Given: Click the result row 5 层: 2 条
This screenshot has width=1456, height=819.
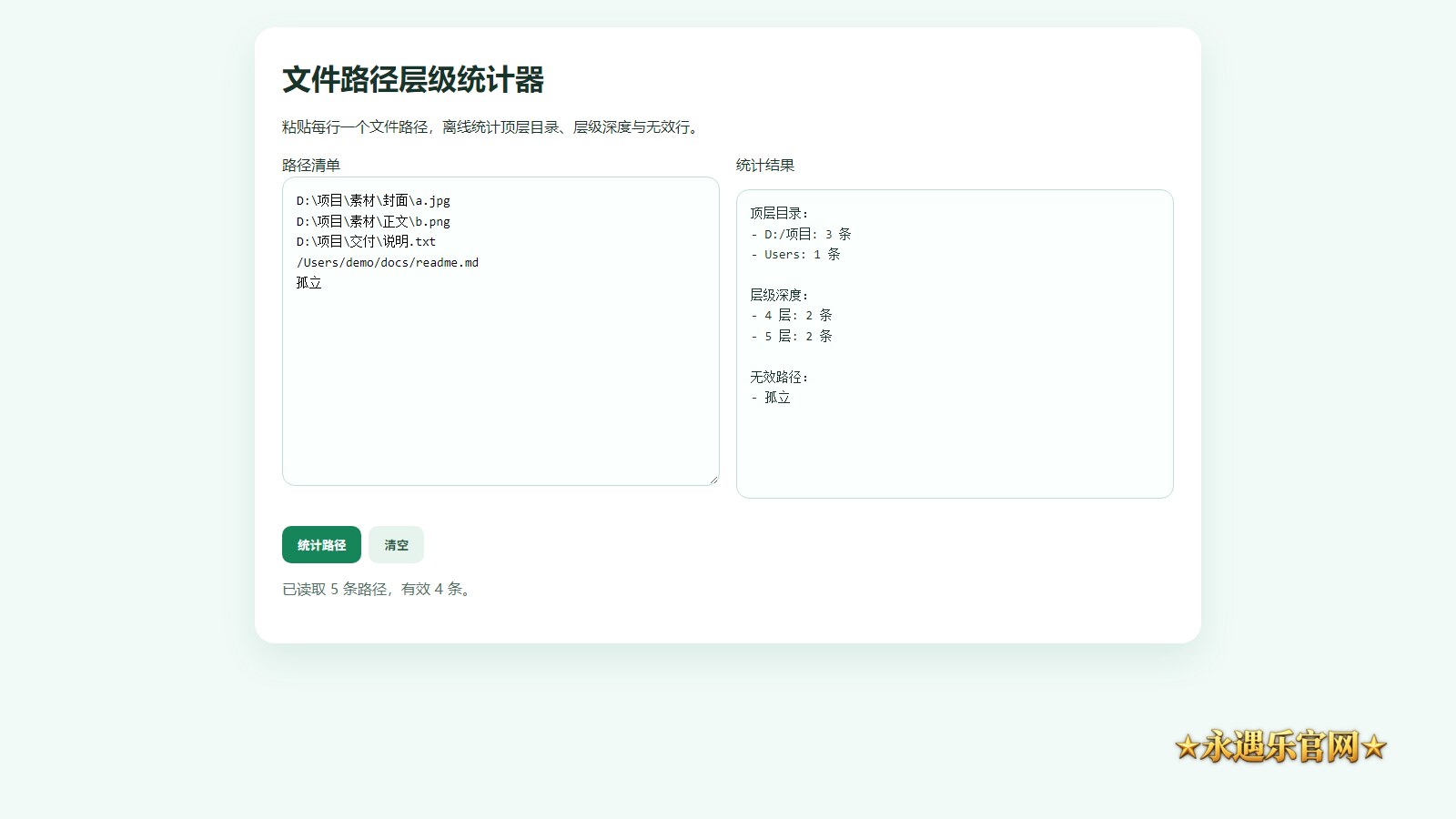Looking at the screenshot, I should pos(792,336).
